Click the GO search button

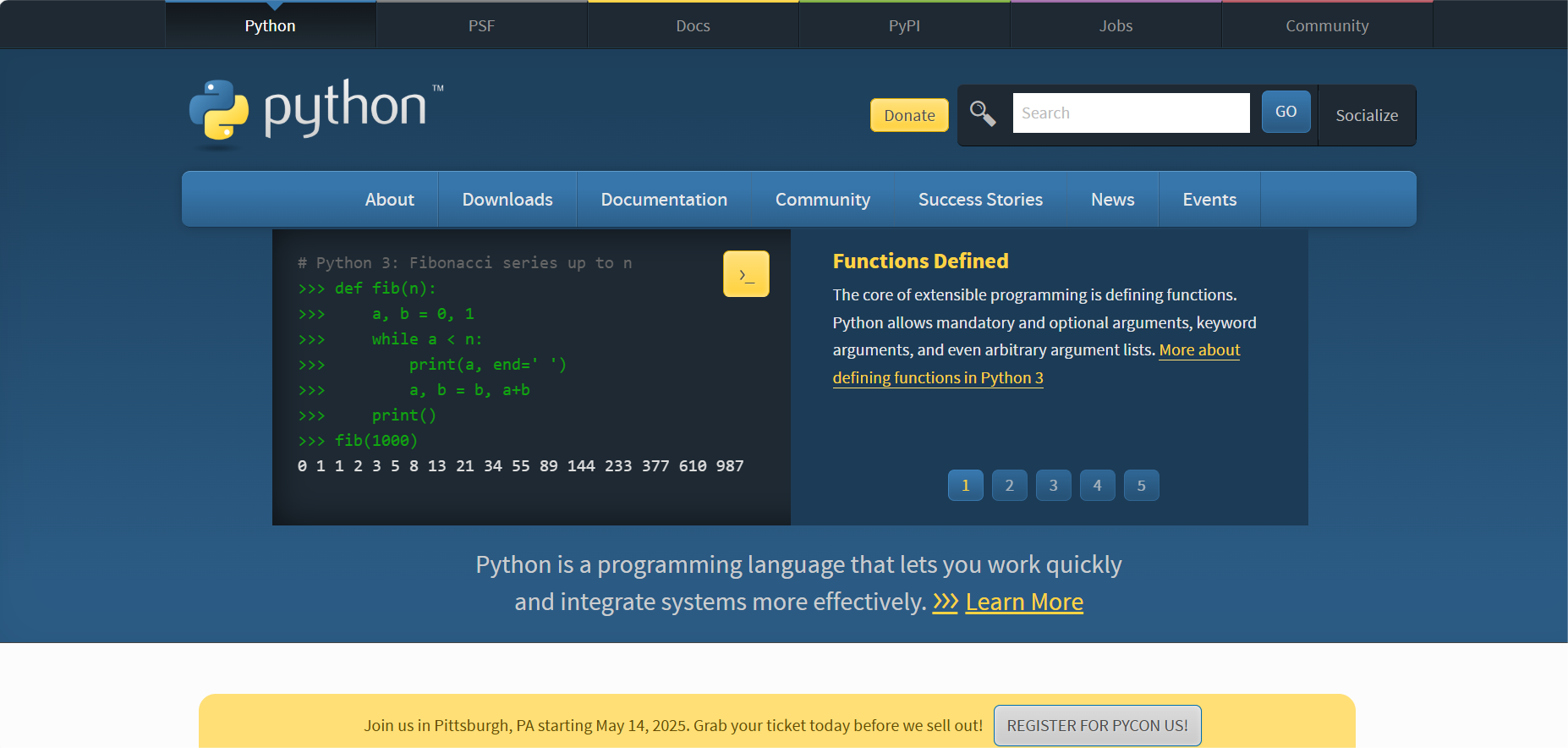tap(1286, 112)
